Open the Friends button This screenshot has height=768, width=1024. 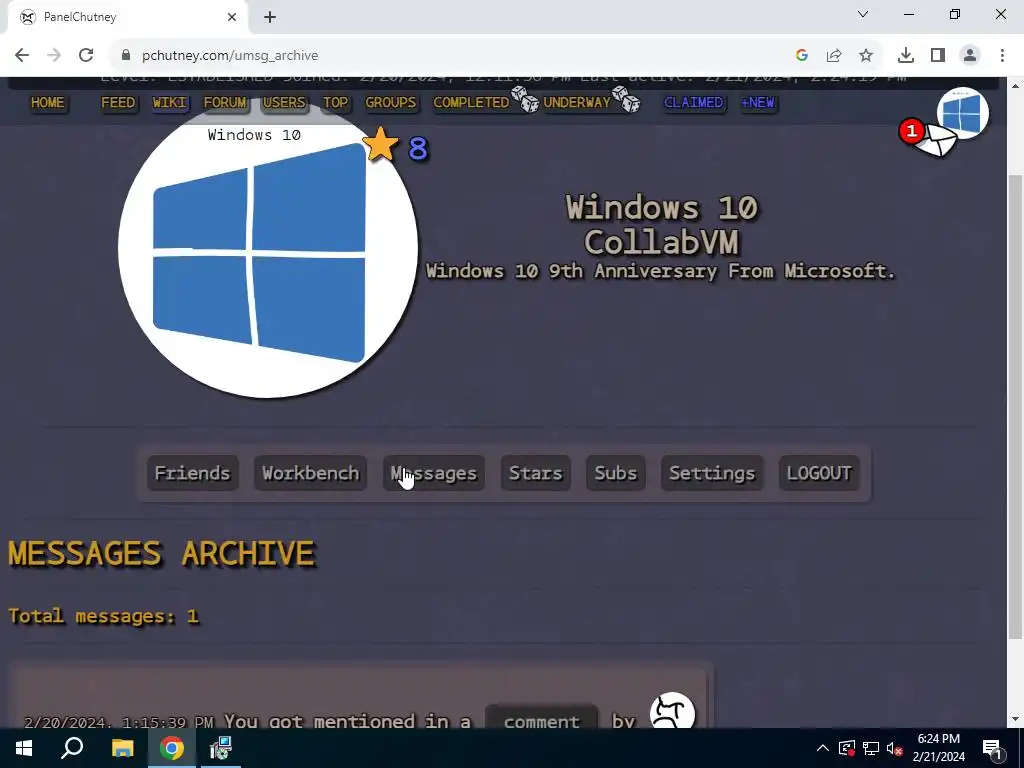(x=193, y=473)
